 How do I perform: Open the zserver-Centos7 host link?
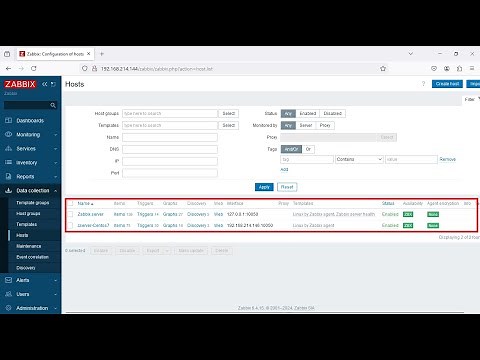click(93, 225)
